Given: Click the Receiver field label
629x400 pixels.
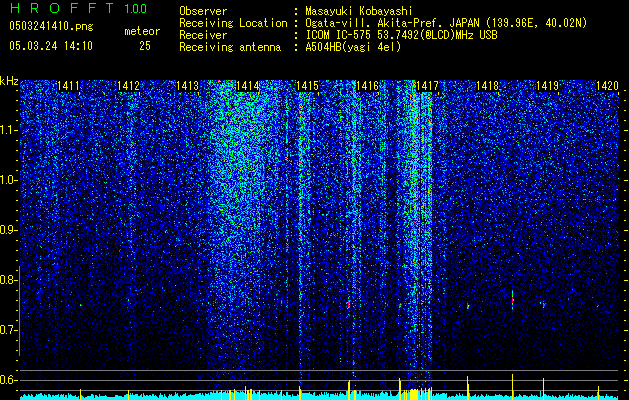Looking at the screenshot, I should (203, 35).
